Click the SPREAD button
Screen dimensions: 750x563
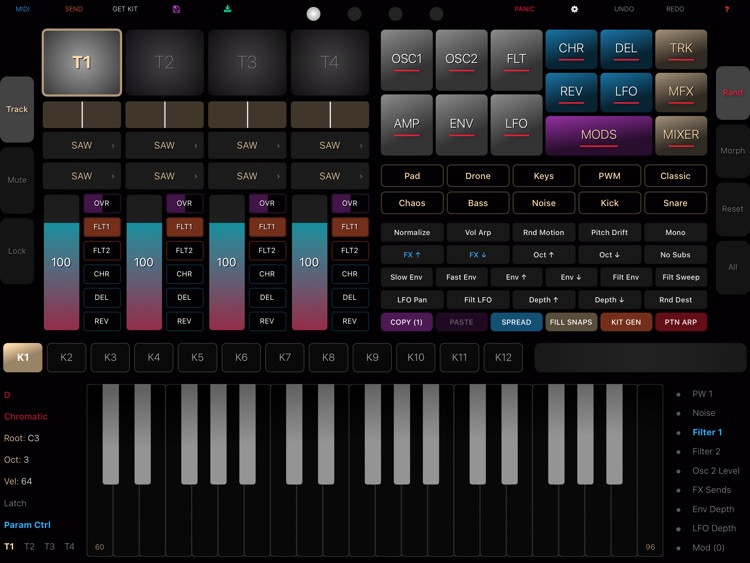click(517, 322)
